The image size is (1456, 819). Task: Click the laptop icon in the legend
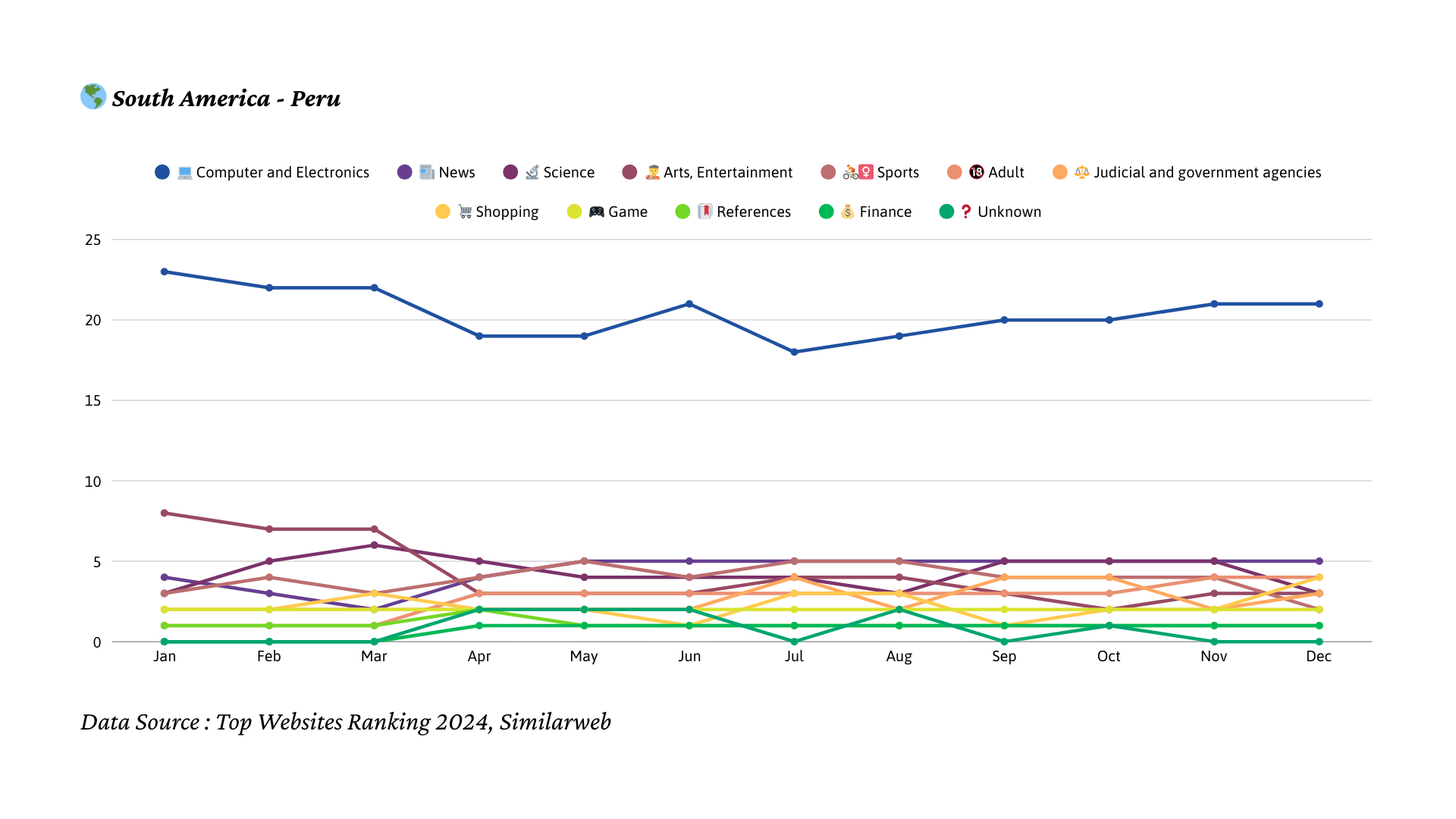(184, 173)
